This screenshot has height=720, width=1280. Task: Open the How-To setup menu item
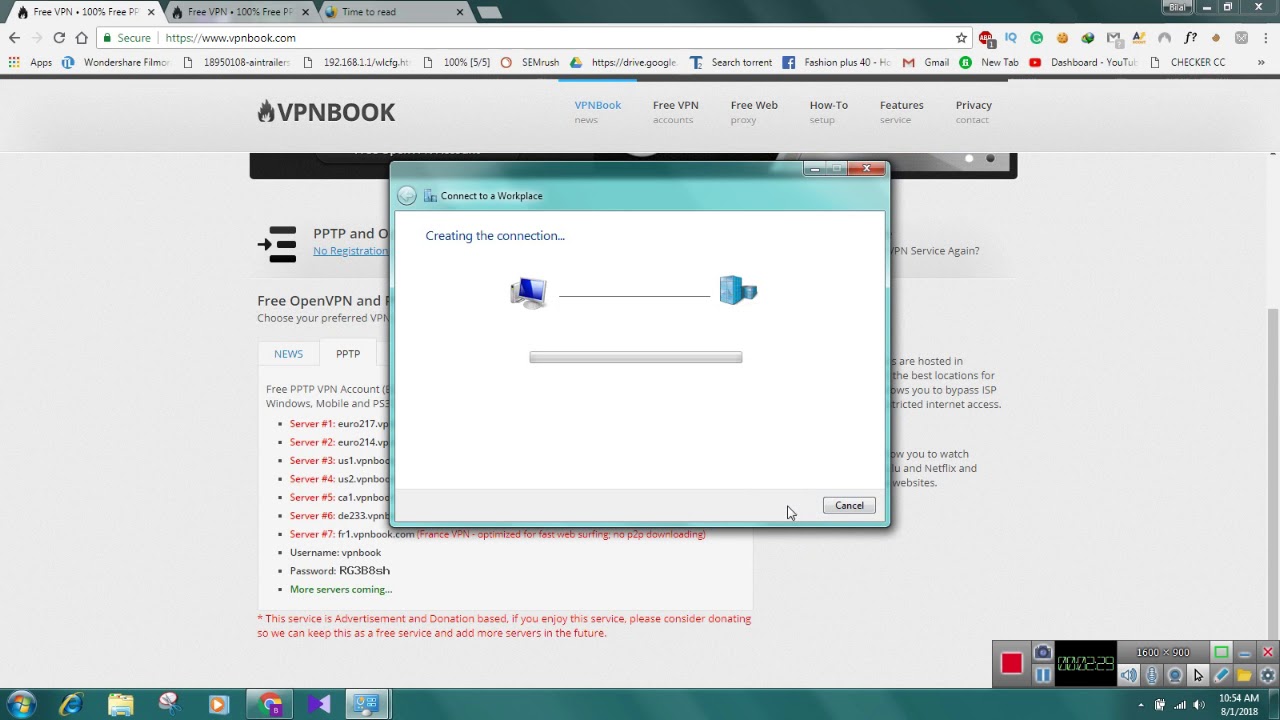click(x=828, y=111)
